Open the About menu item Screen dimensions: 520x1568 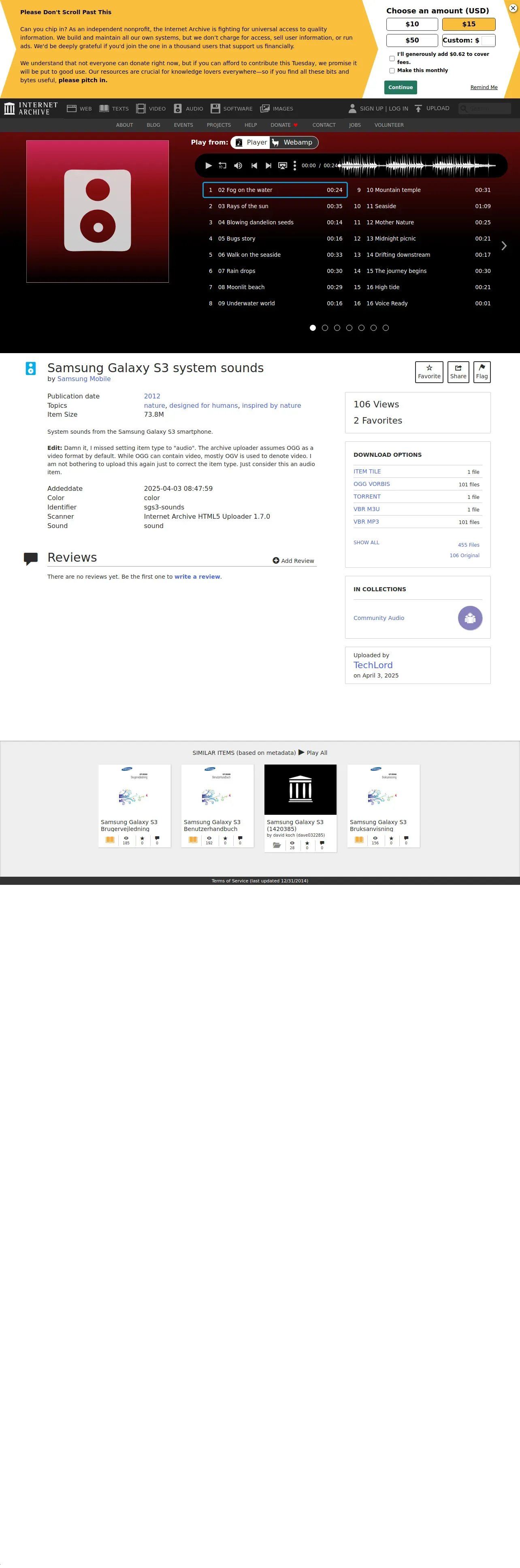pyautogui.click(x=124, y=126)
